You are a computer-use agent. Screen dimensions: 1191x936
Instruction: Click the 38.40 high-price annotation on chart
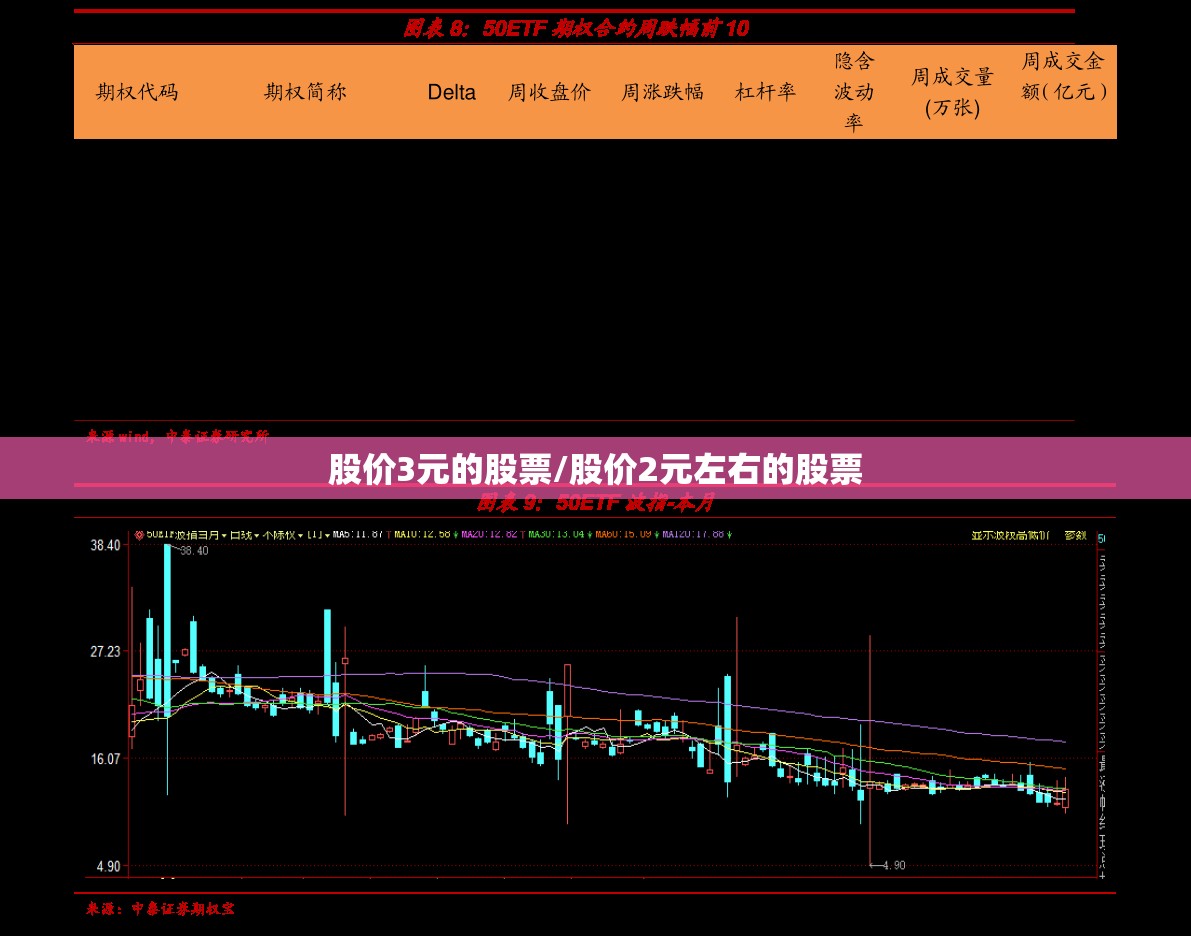[x=194, y=551]
